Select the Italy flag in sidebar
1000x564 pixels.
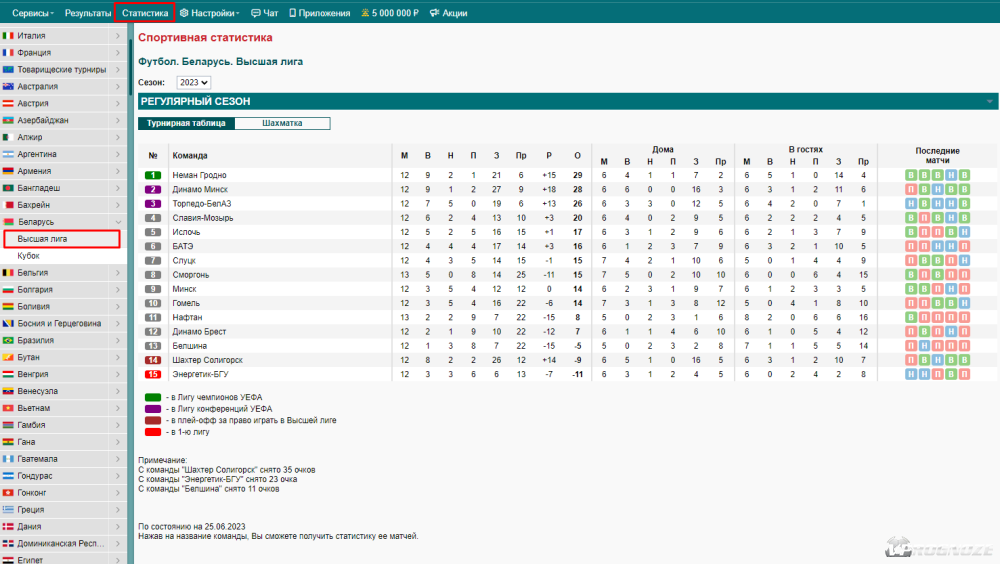coord(8,36)
